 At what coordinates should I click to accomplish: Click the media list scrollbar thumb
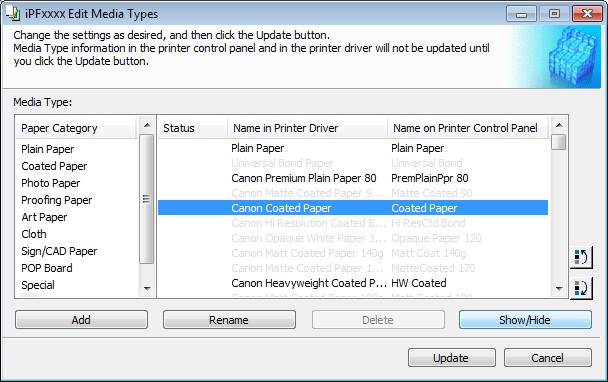[558, 142]
